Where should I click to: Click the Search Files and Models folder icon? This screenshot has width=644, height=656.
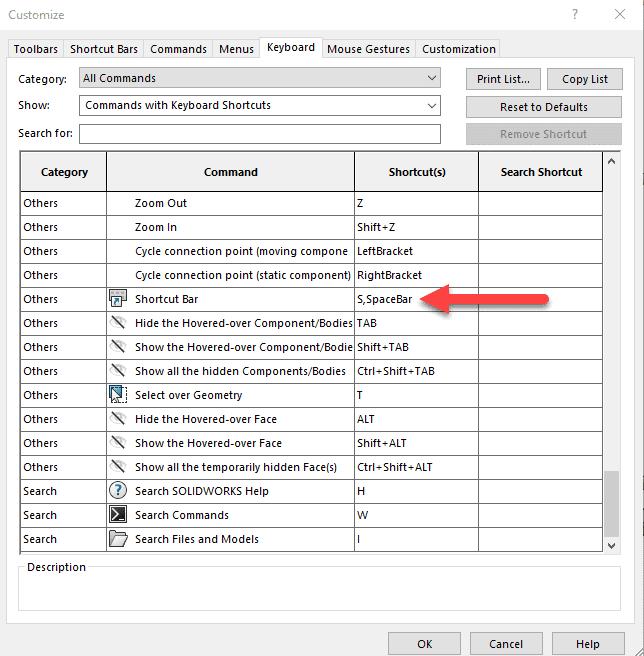[x=118, y=538]
